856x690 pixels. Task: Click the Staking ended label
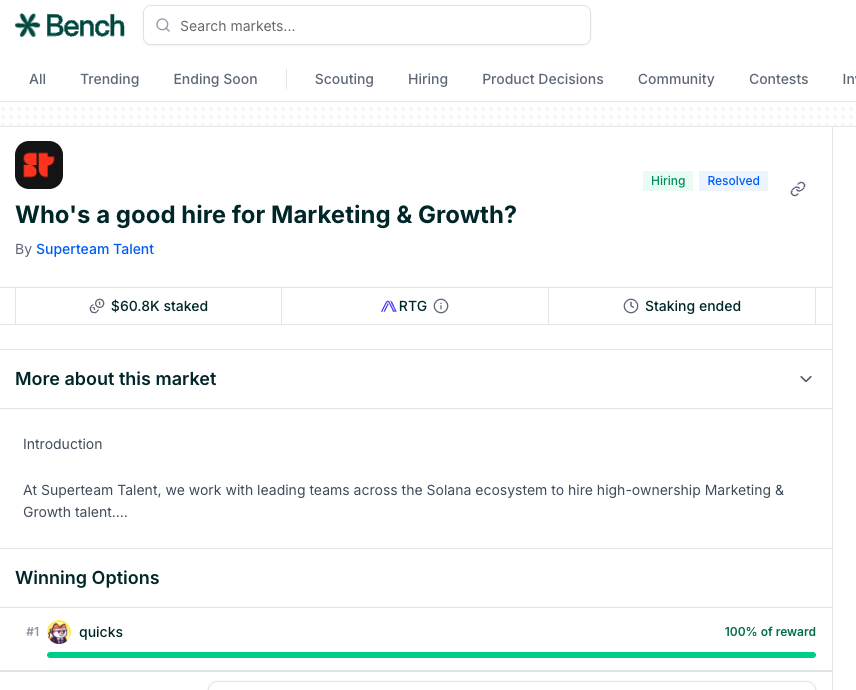click(x=693, y=306)
